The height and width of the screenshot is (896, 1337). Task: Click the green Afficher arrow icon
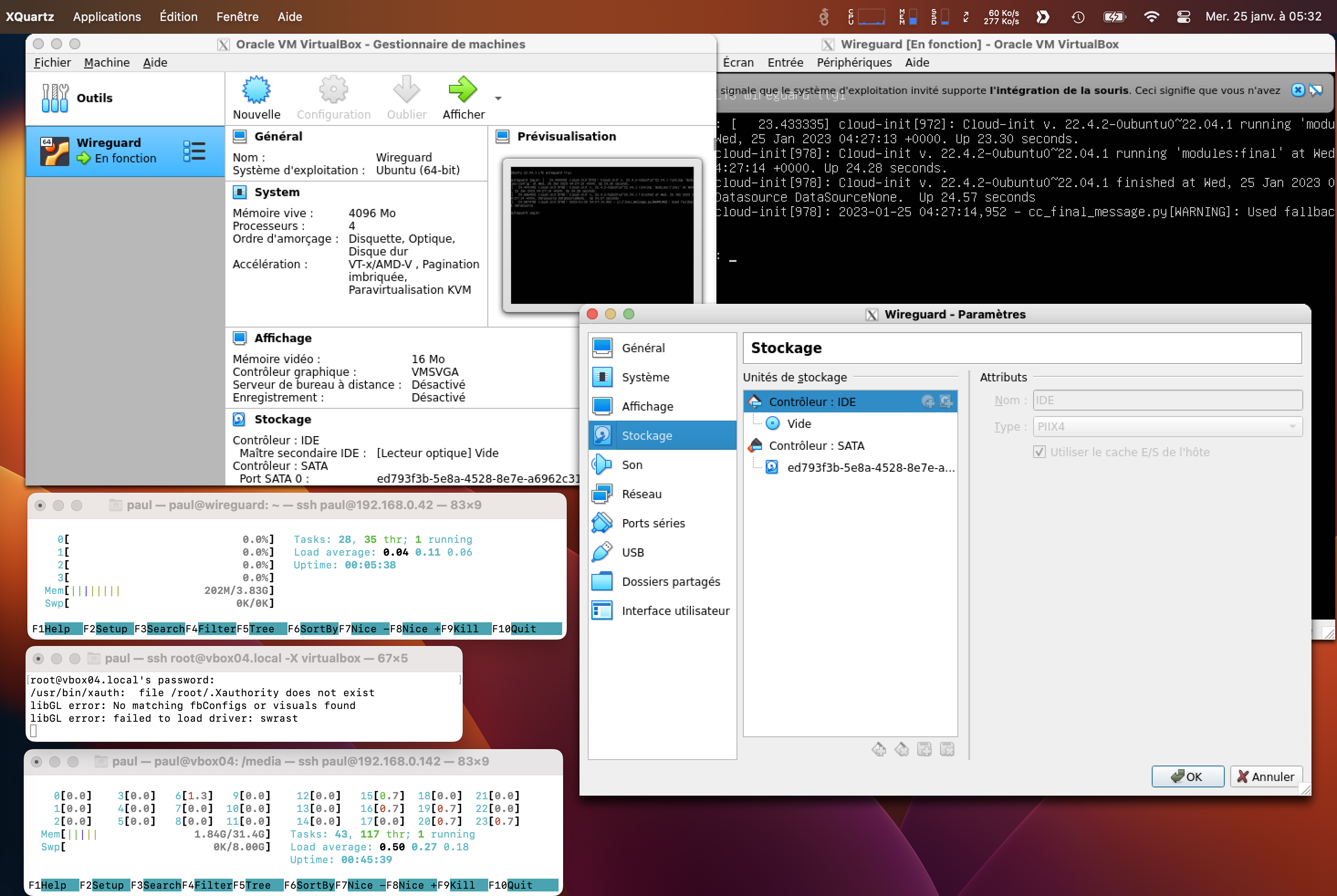point(463,90)
